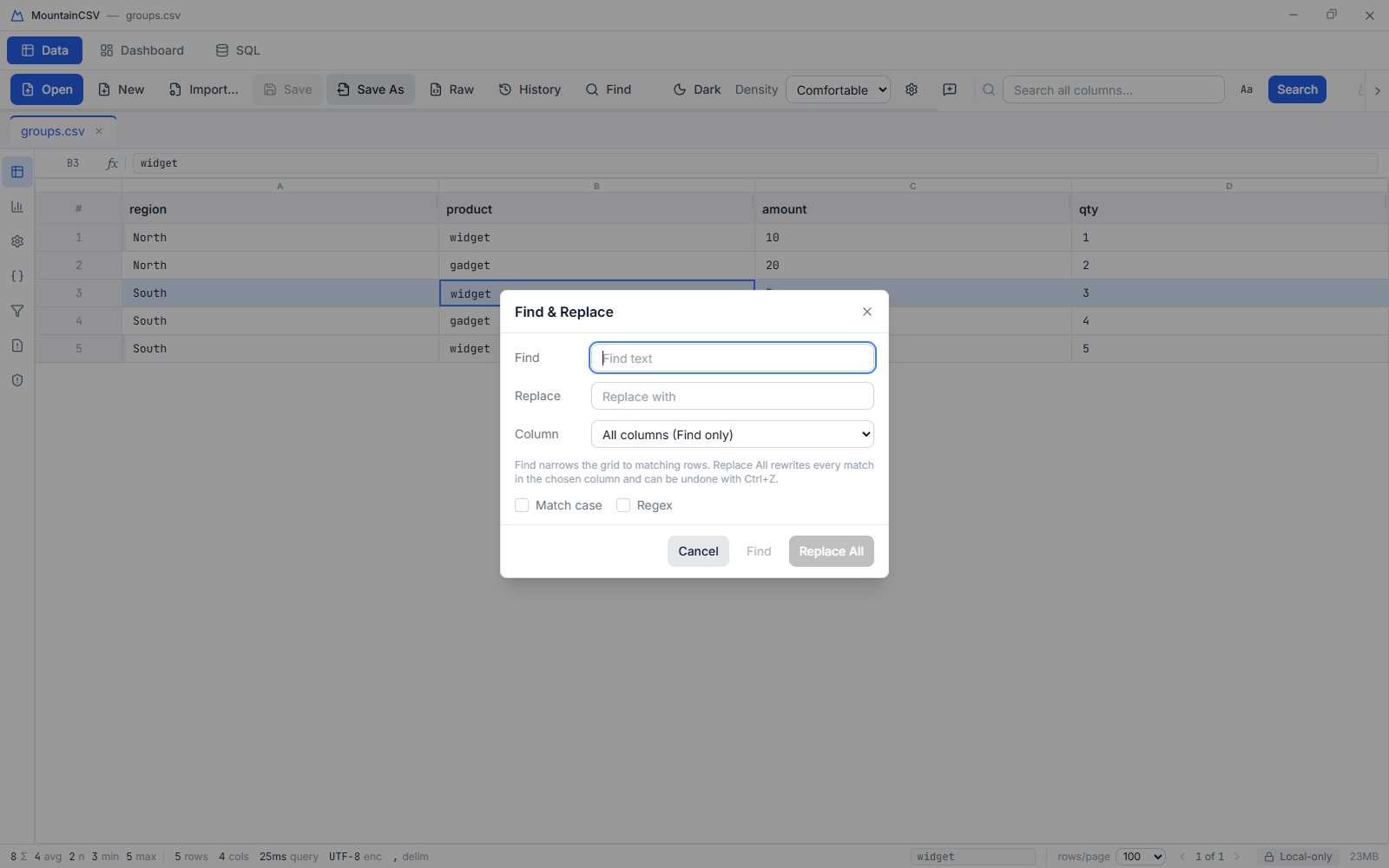This screenshot has height=868, width=1389.
Task: Enable the Regex checkbox
Action: click(623, 505)
